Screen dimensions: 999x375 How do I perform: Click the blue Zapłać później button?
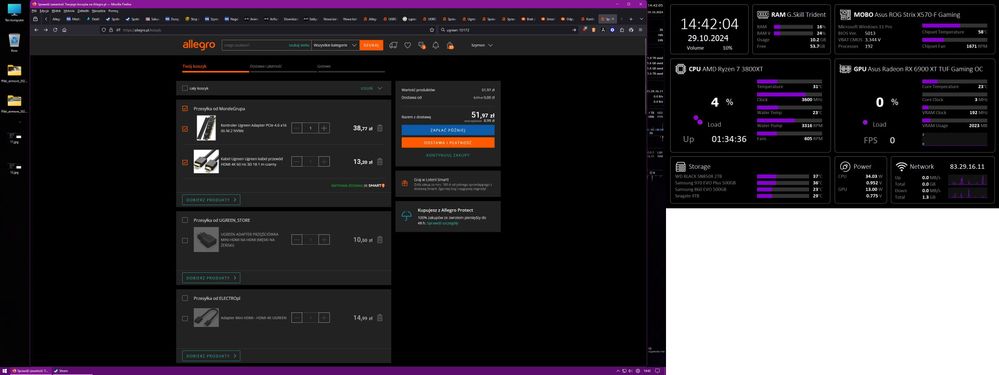tap(448, 130)
